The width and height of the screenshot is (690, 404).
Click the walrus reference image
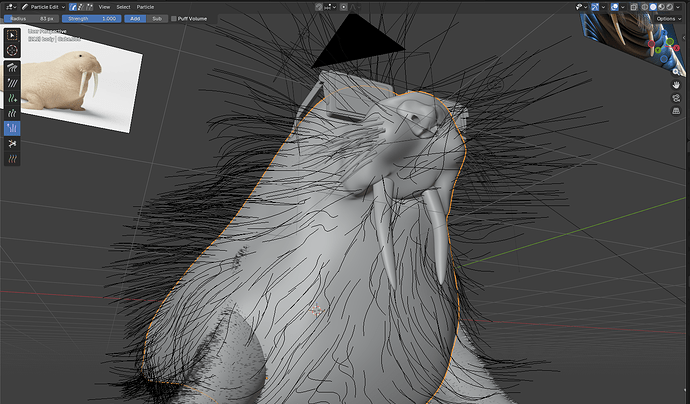73,80
